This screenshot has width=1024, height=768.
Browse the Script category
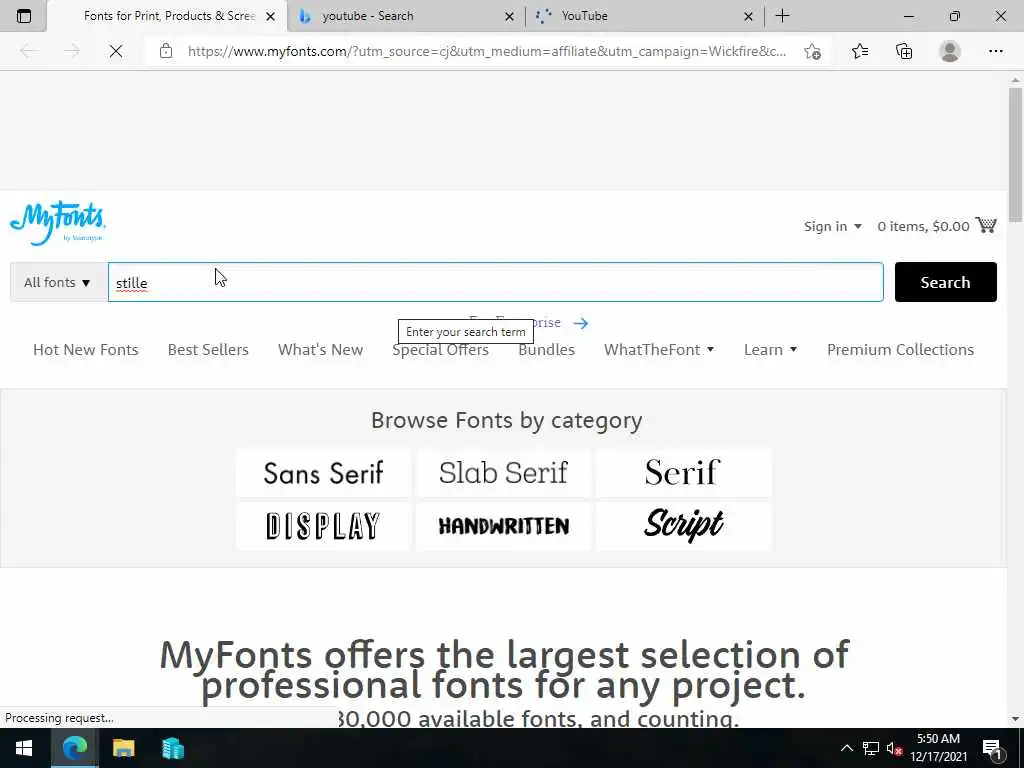click(x=683, y=526)
